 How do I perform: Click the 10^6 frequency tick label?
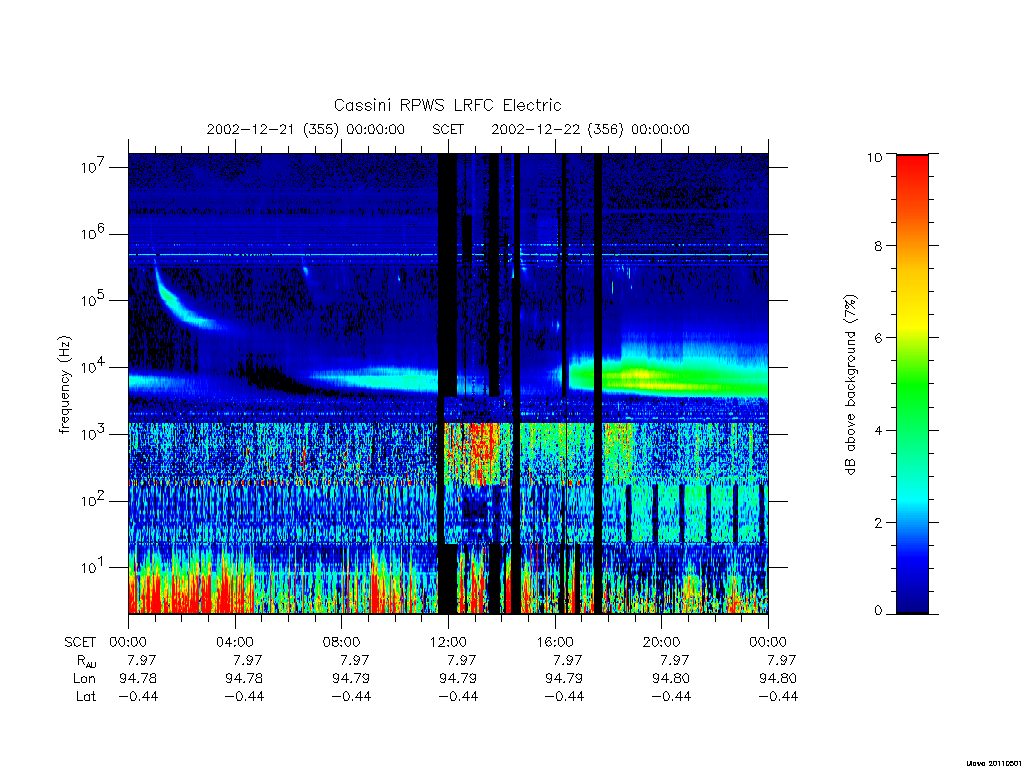click(x=94, y=234)
